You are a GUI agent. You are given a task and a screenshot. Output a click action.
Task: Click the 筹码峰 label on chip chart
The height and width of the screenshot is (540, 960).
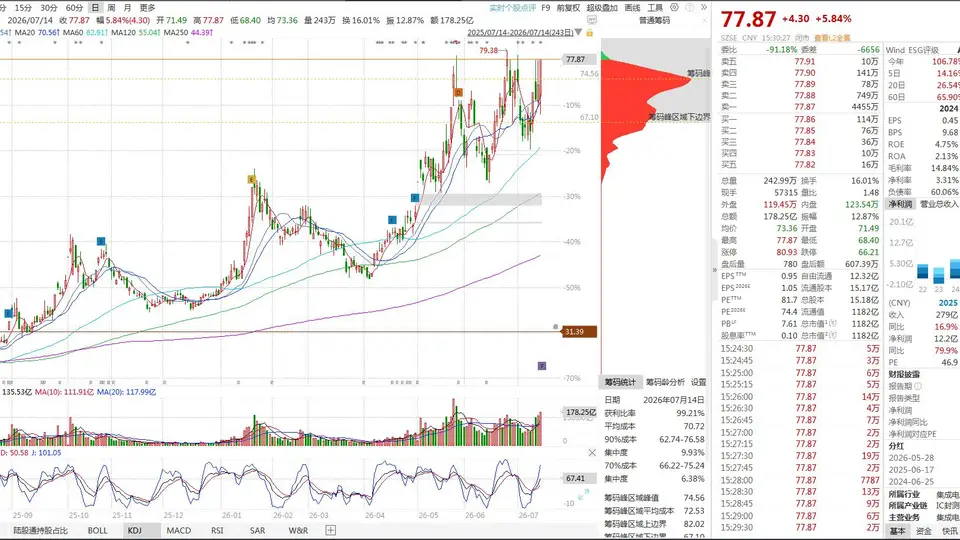(x=698, y=73)
